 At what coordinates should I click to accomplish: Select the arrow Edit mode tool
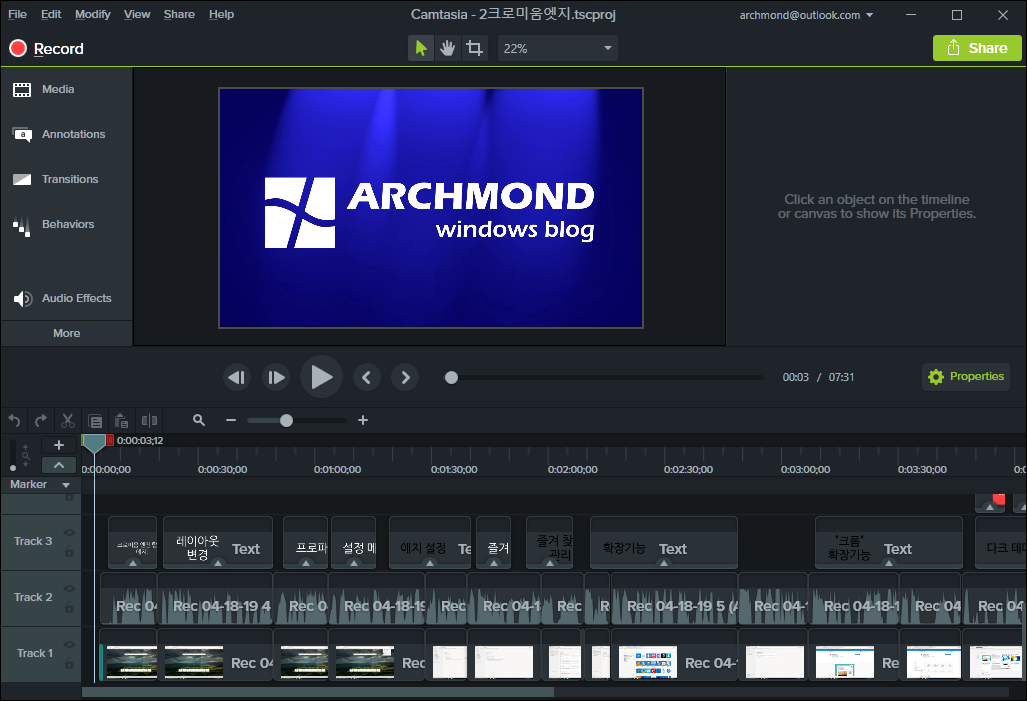pos(420,48)
